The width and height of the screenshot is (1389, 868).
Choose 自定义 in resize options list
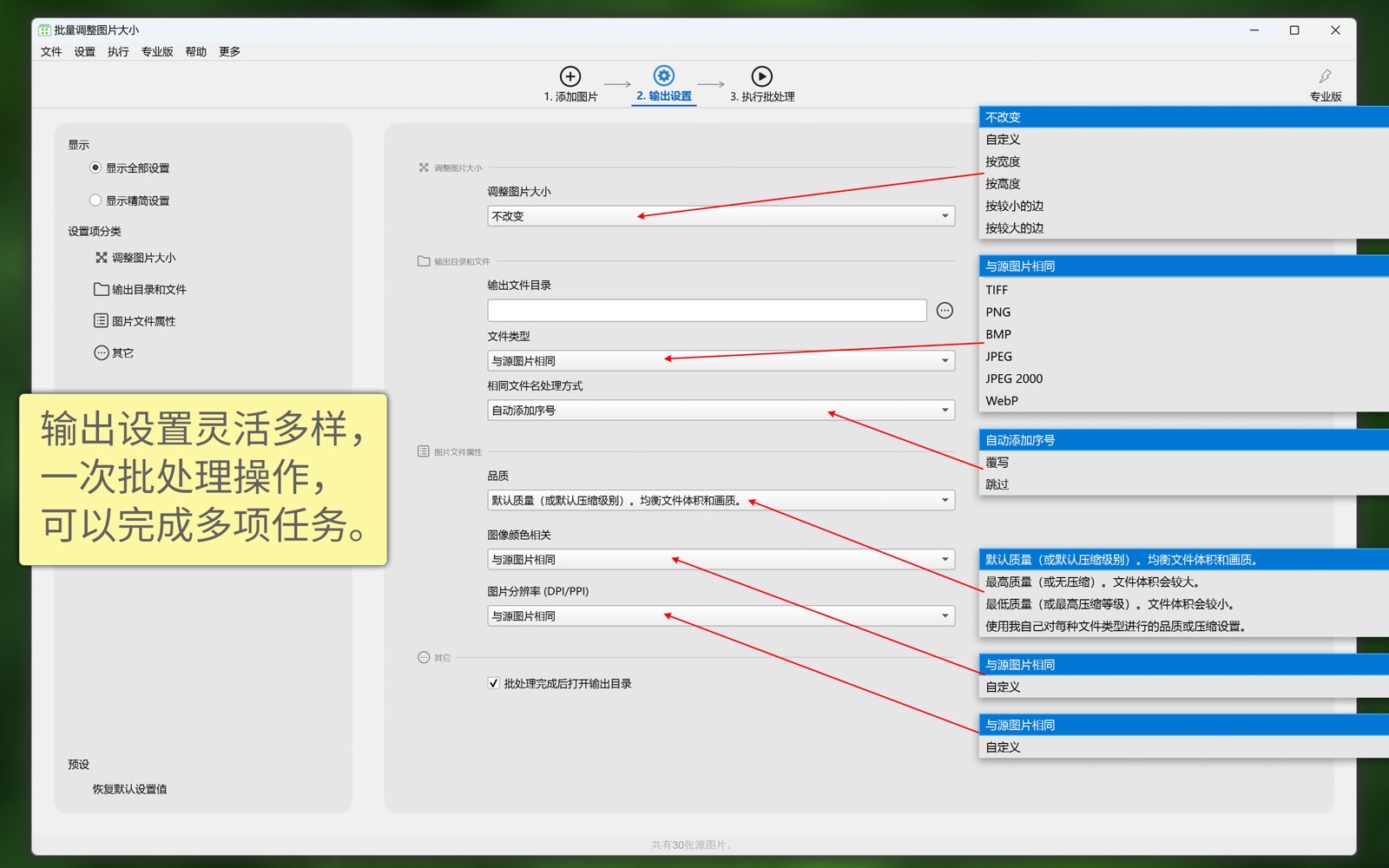pyautogui.click(x=1183, y=140)
